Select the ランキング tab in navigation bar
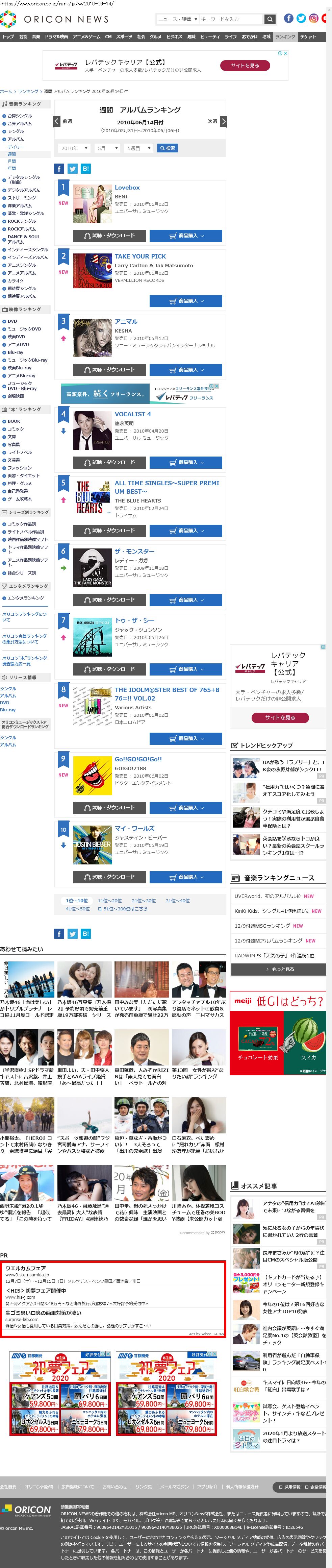Image resolution: width=332 pixels, height=1568 pixels. (285, 36)
